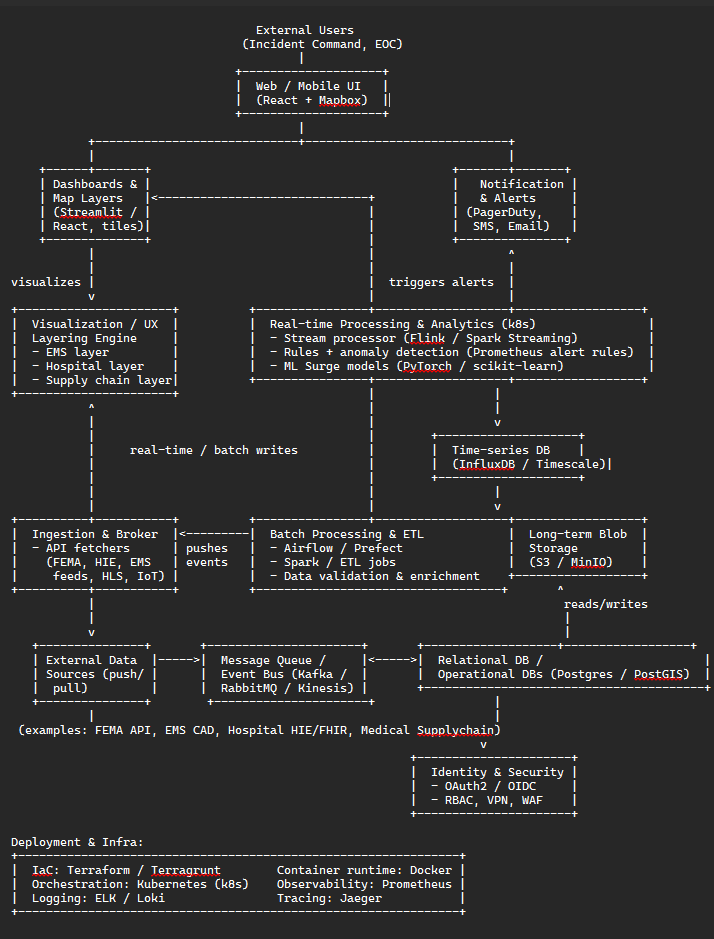This screenshot has width=714, height=939.
Task: Click the 'External Users' heading text
Action: click(x=305, y=30)
